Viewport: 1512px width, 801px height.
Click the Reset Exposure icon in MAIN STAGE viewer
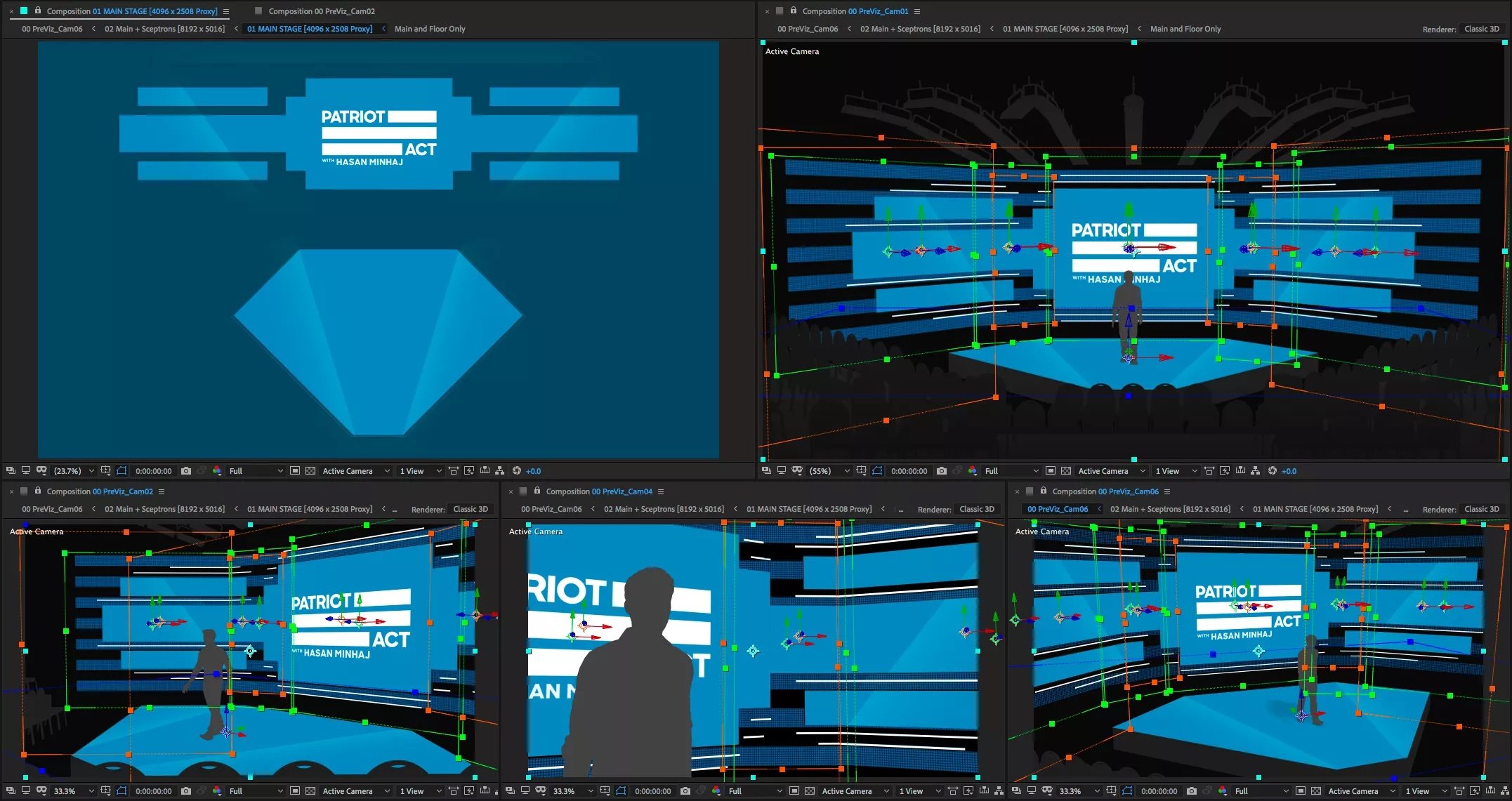pyautogui.click(x=516, y=471)
